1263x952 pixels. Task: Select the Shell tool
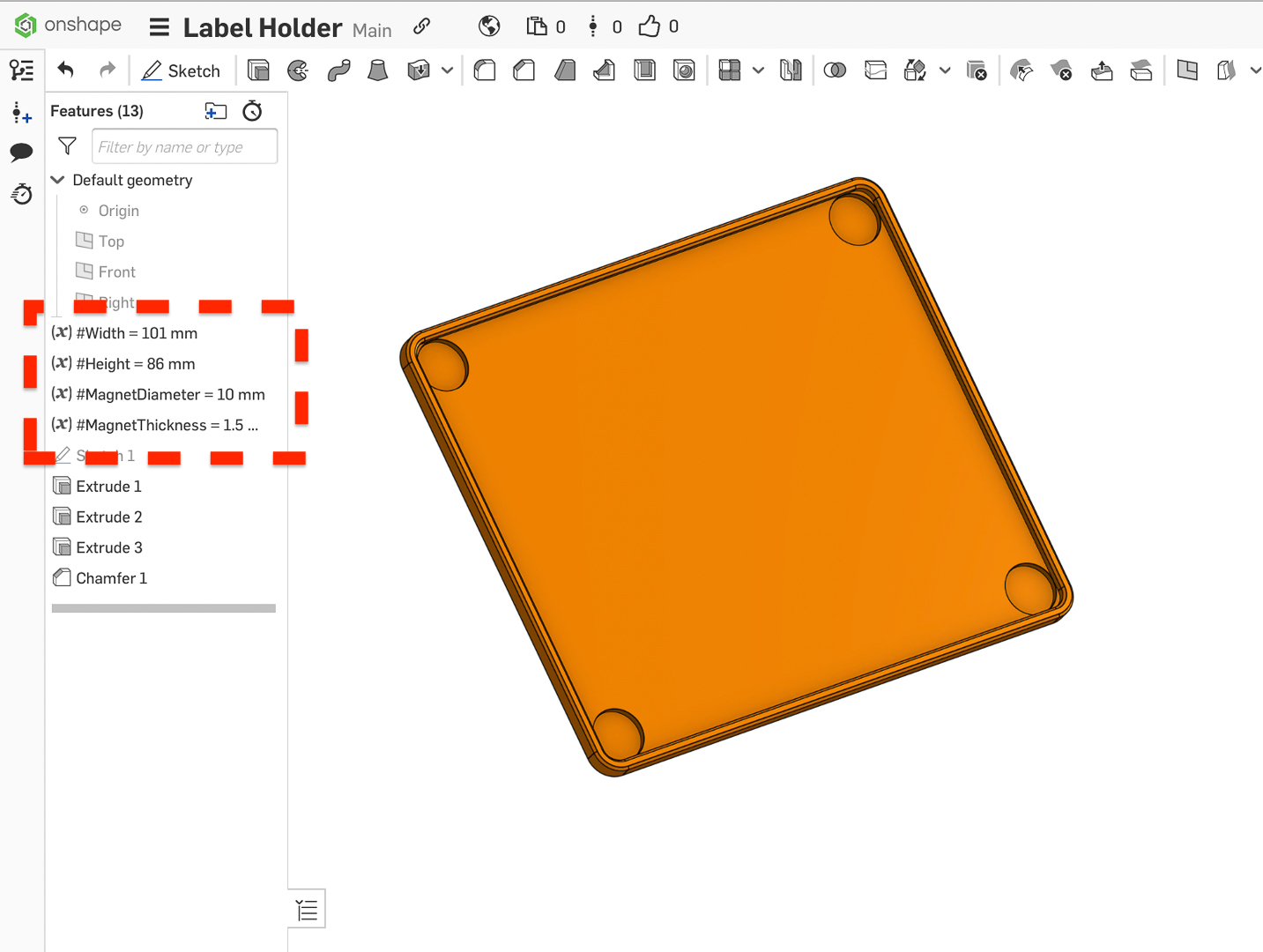[644, 70]
